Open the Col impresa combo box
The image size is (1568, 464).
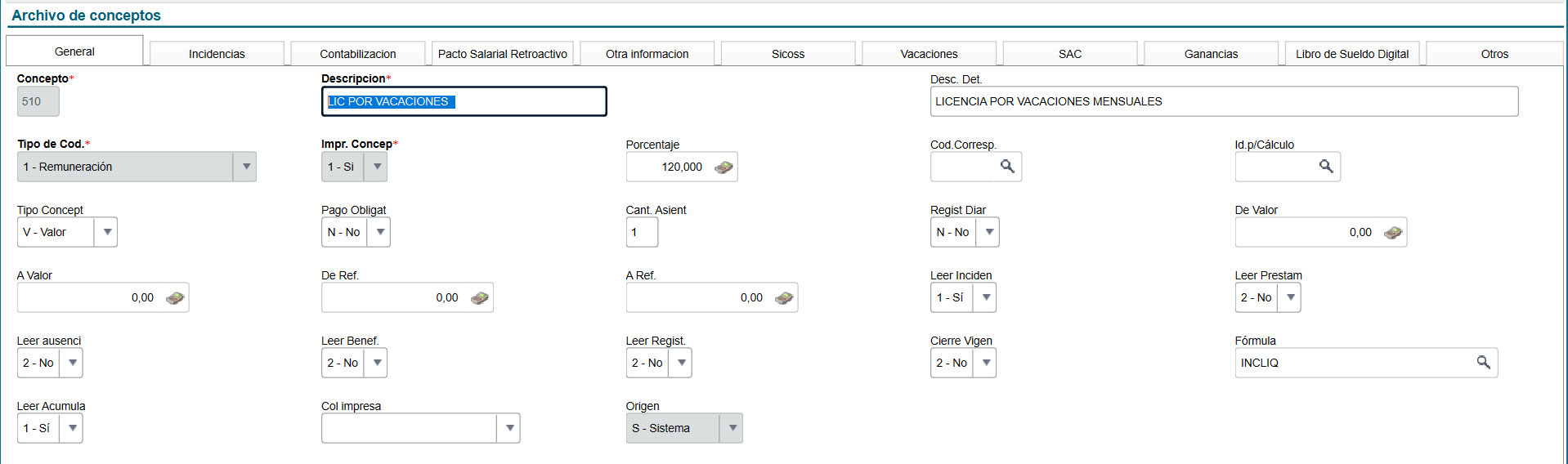pos(508,428)
